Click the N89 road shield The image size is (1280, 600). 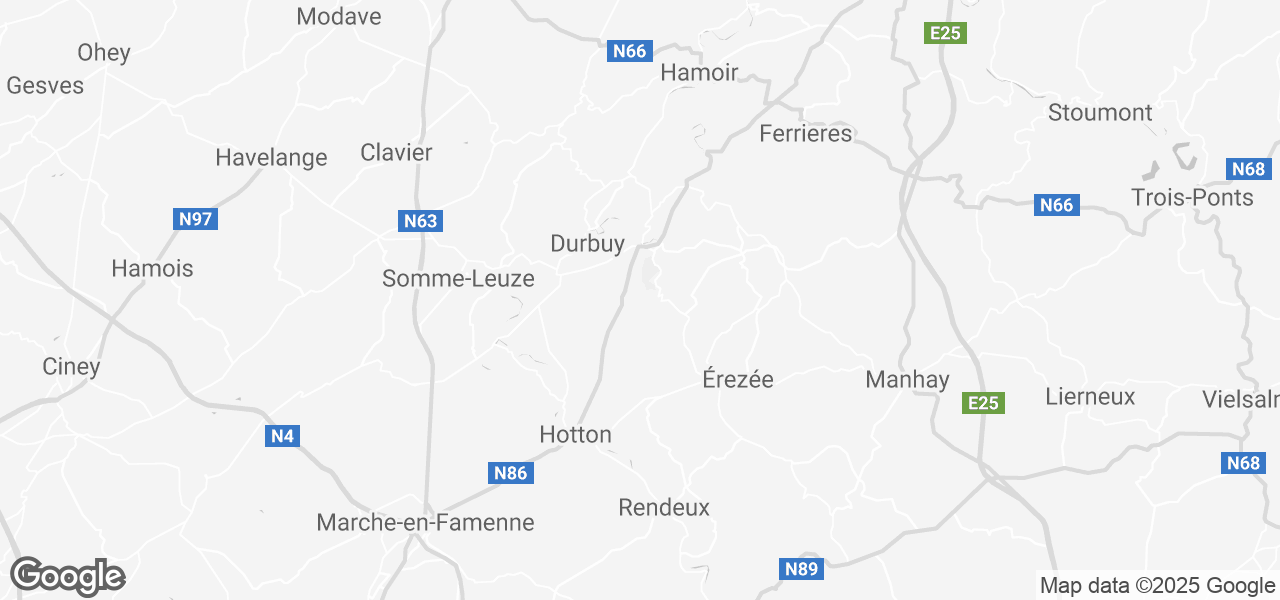pyautogui.click(x=801, y=570)
